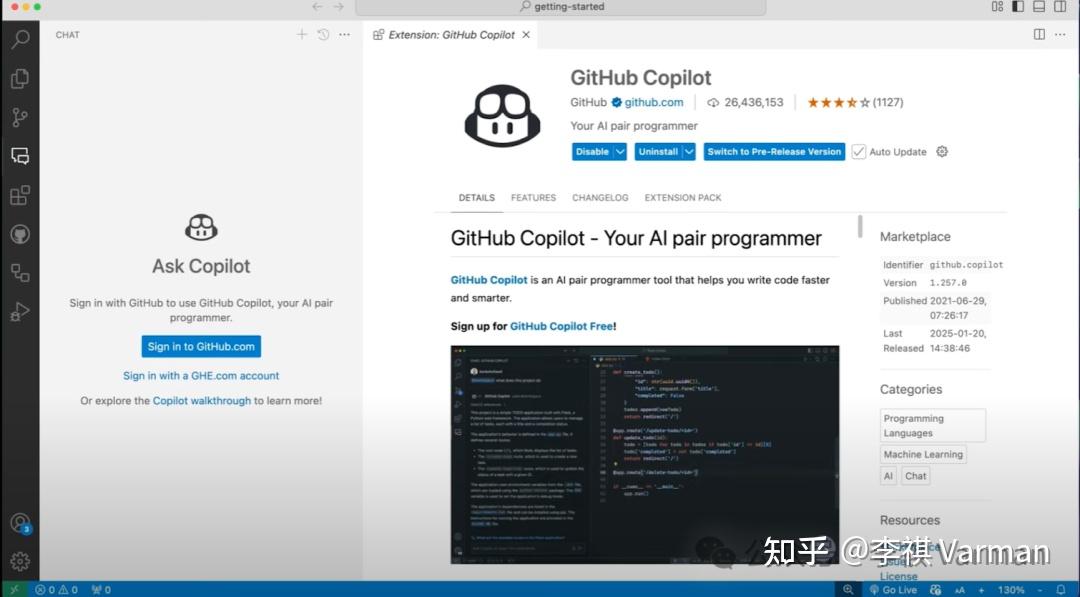Click the getting-started command center search
Image resolution: width=1080 pixels, height=597 pixels.
561,7
